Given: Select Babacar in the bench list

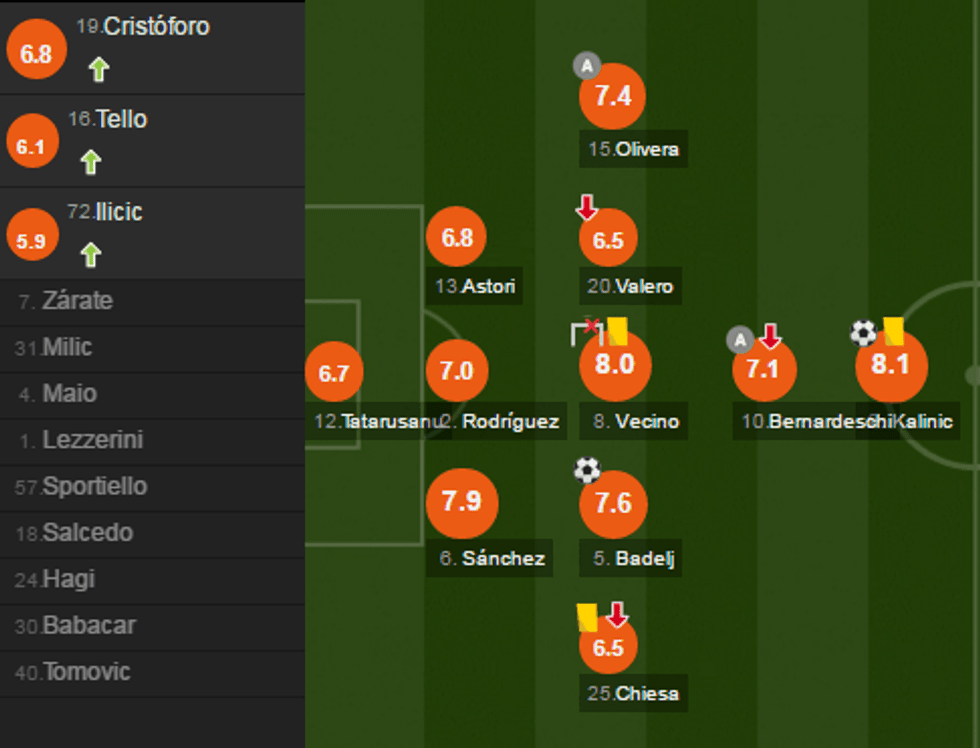Looking at the screenshot, I should 89,626.
